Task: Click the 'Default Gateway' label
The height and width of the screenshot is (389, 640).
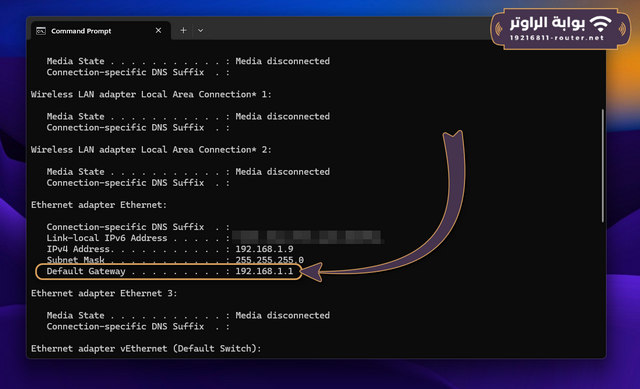Action: tap(86, 271)
